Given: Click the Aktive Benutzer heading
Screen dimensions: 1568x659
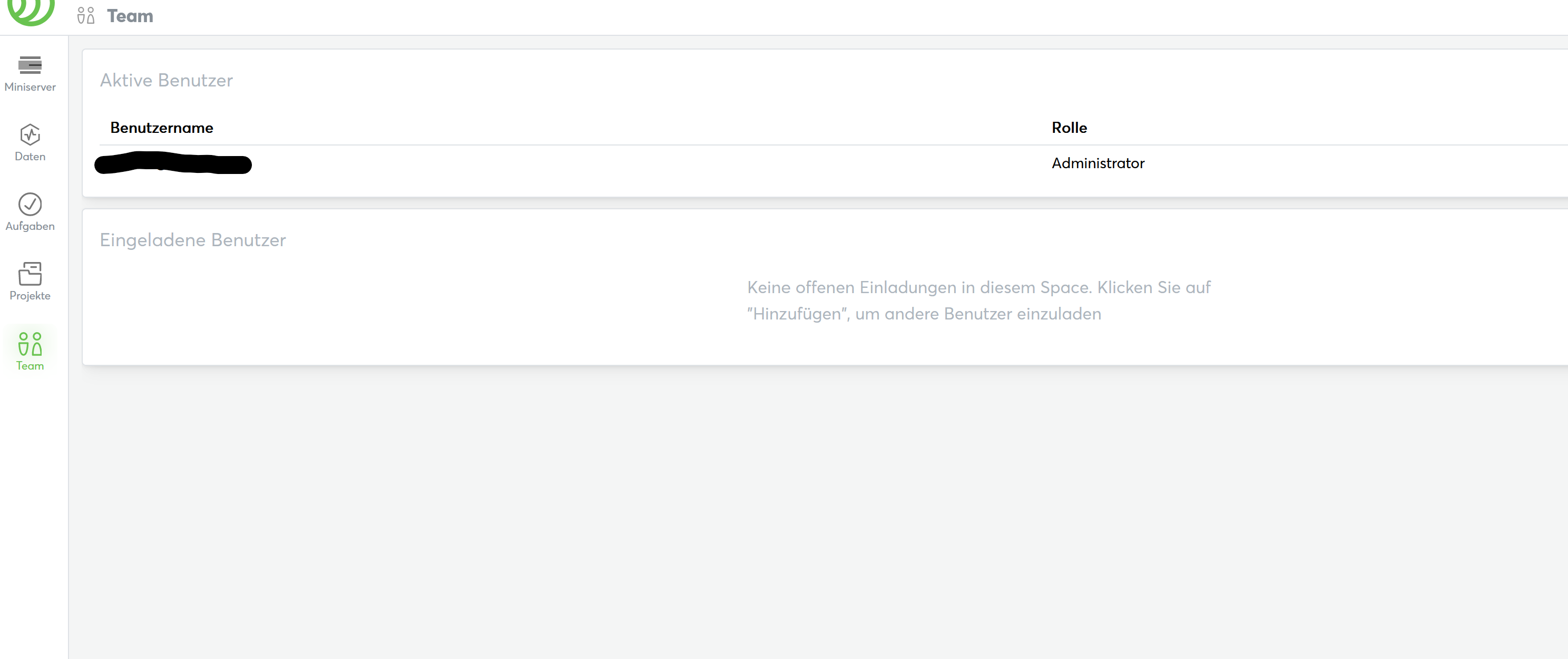Looking at the screenshot, I should [x=166, y=80].
